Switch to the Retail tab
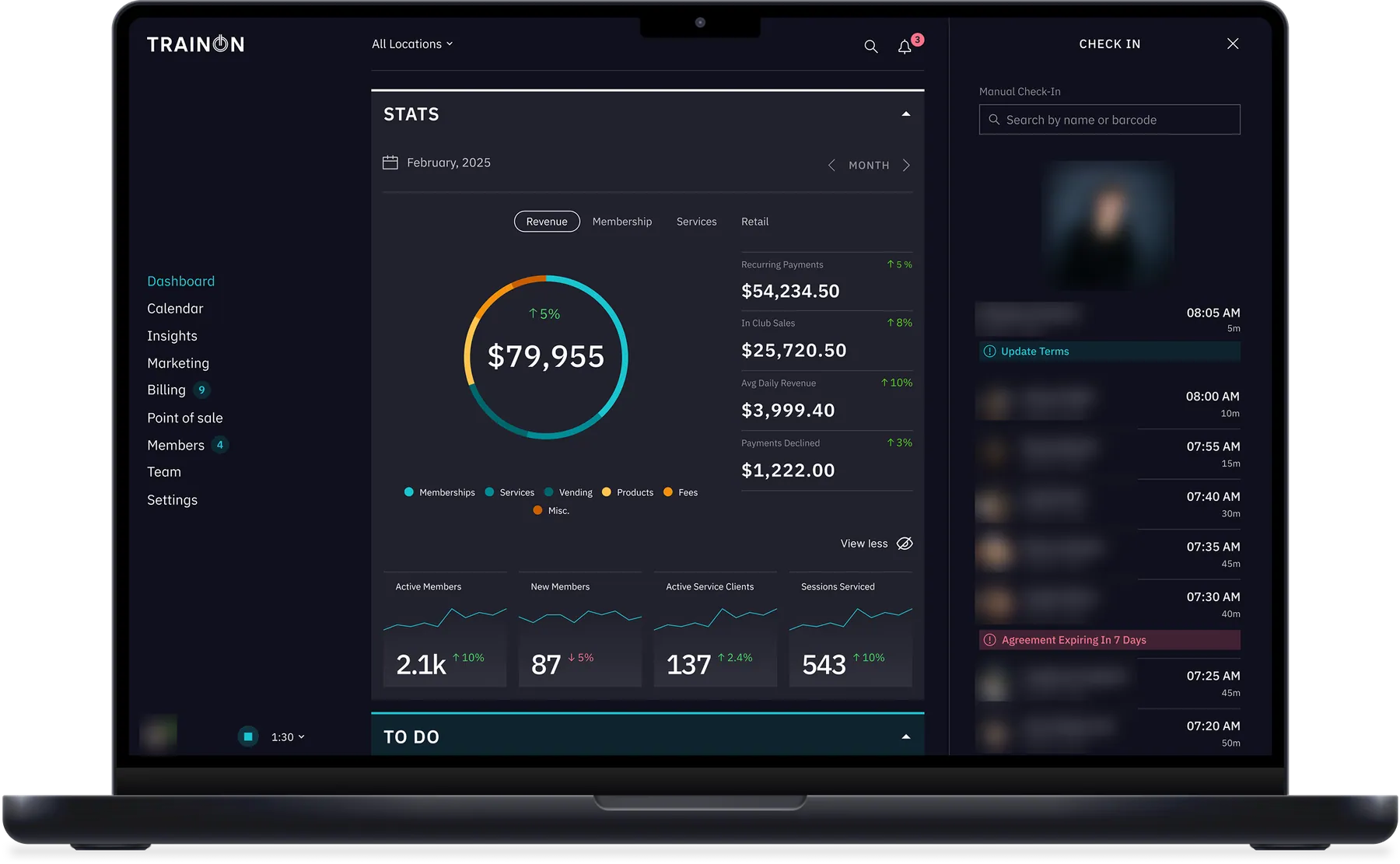Screen dimensions: 1400x864 (x=755, y=222)
